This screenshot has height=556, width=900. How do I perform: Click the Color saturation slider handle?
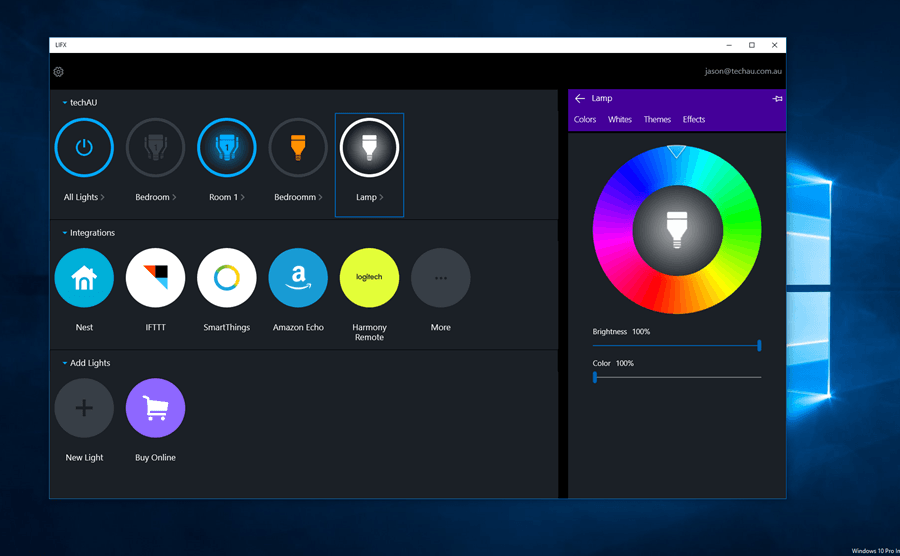[x=595, y=377]
